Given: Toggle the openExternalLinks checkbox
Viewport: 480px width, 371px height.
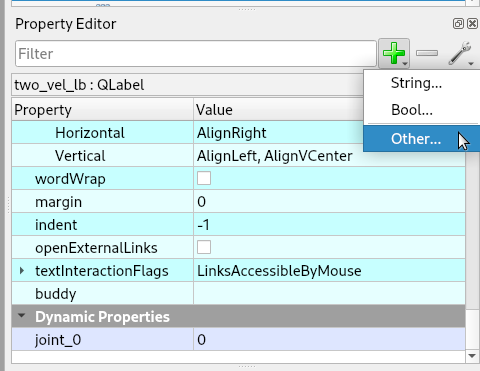Looking at the screenshot, I should [x=204, y=247].
